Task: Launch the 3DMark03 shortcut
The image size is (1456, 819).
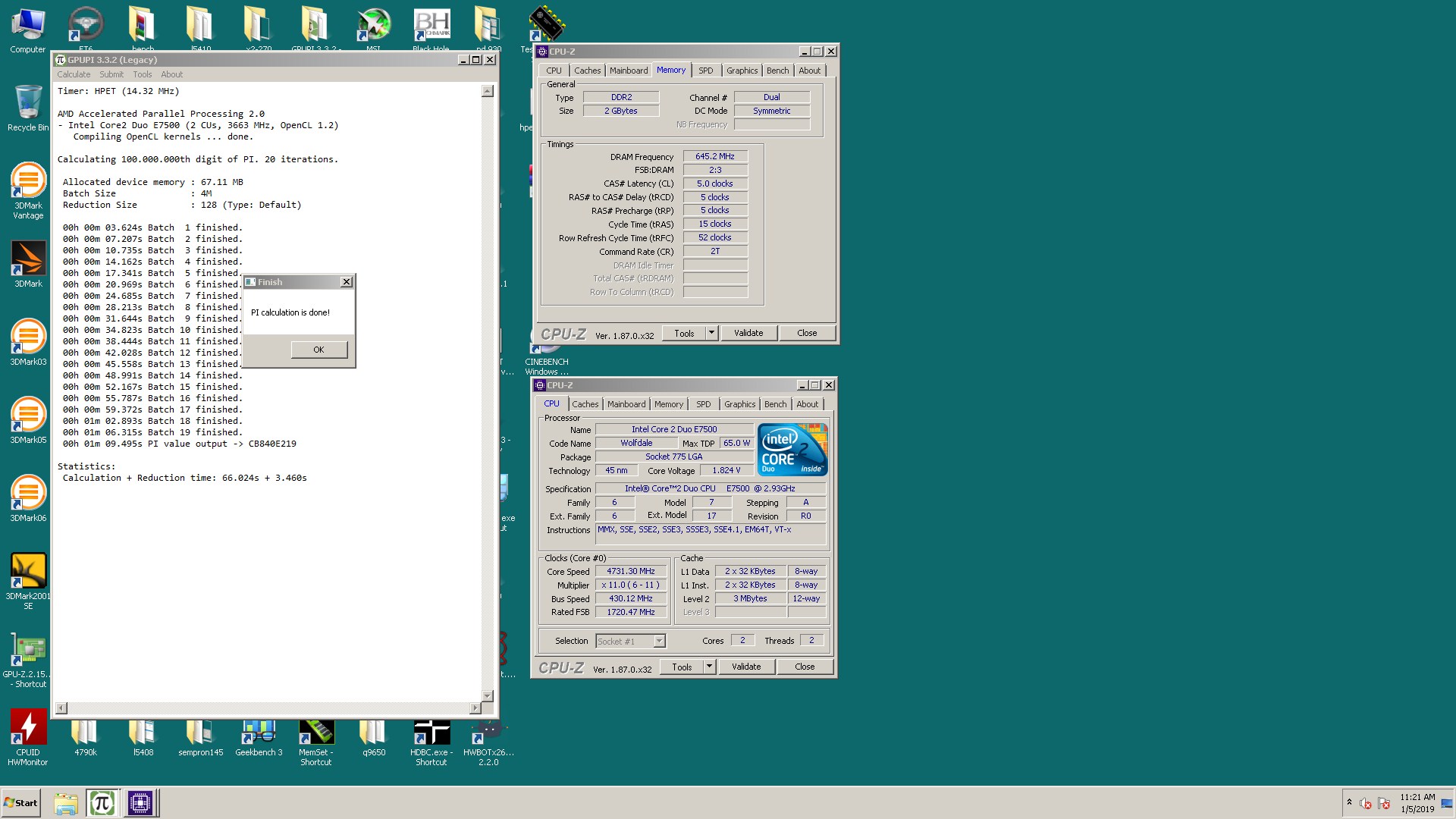Action: click(x=28, y=343)
